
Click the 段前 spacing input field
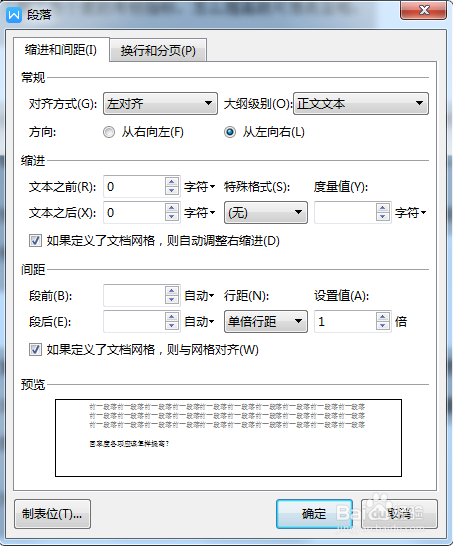point(134,296)
